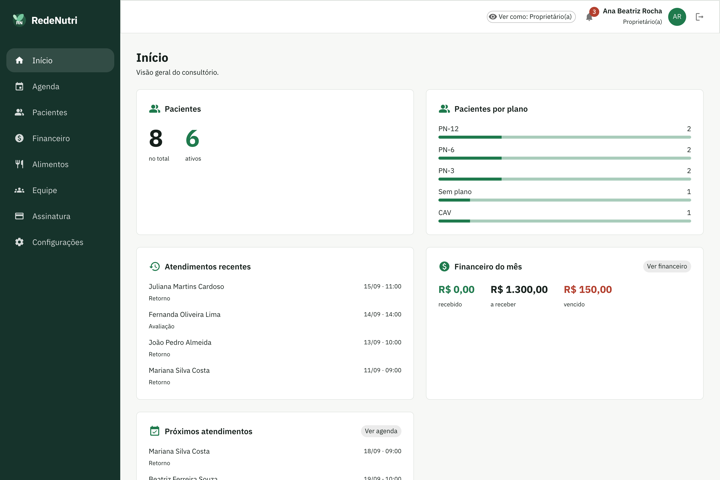
Task: Toggle the Ver como: Proprietário(a) view switch
Action: tap(531, 17)
